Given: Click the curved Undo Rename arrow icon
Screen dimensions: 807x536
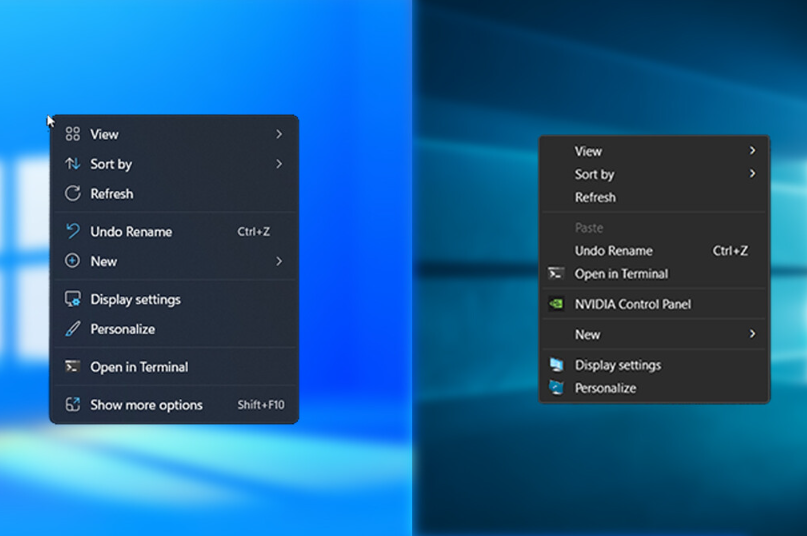Looking at the screenshot, I should point(72,231).
